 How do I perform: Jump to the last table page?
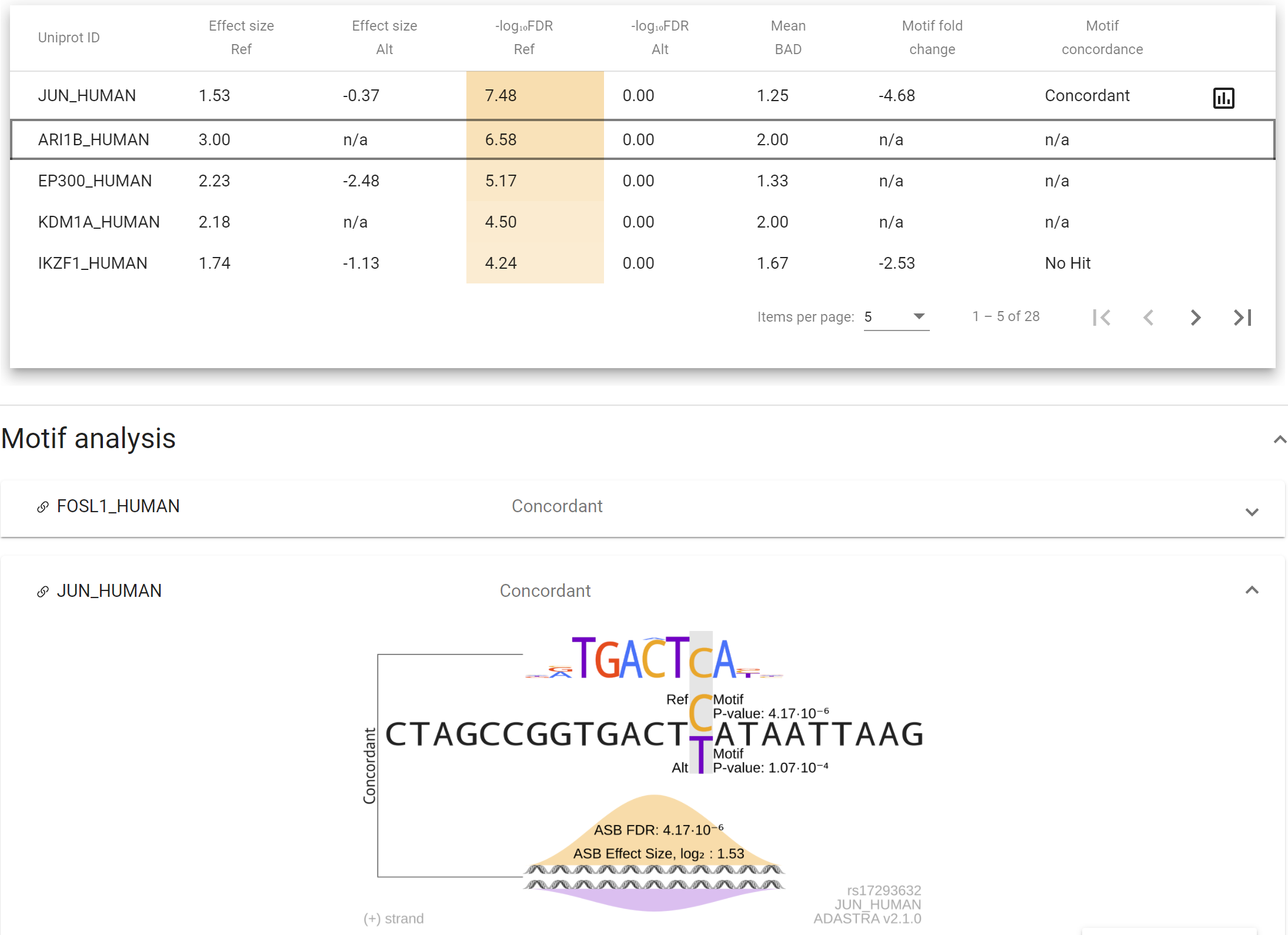tap(1242, 318)
